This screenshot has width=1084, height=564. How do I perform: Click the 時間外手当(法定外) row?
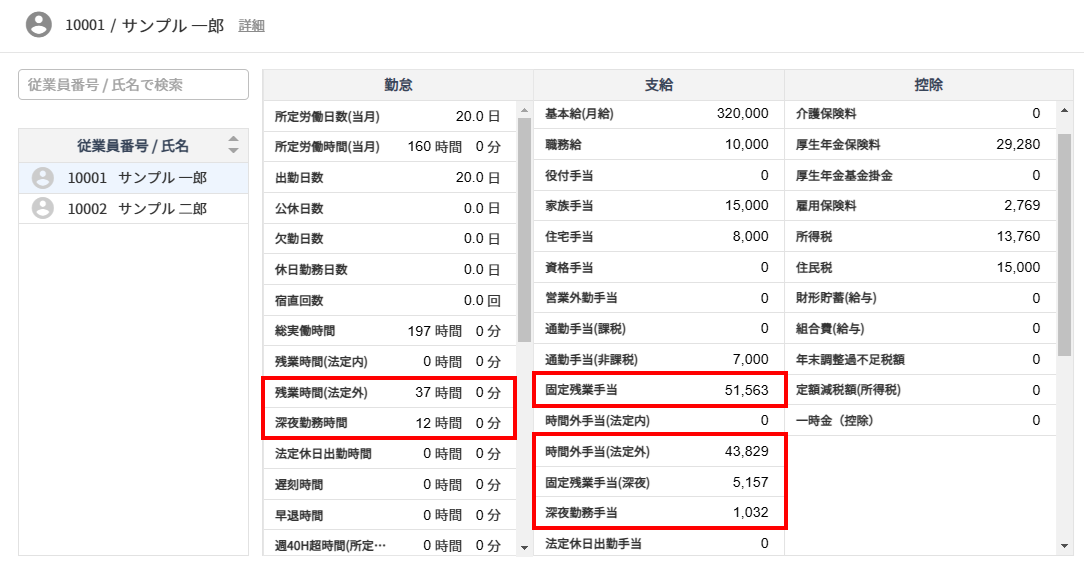659,451
